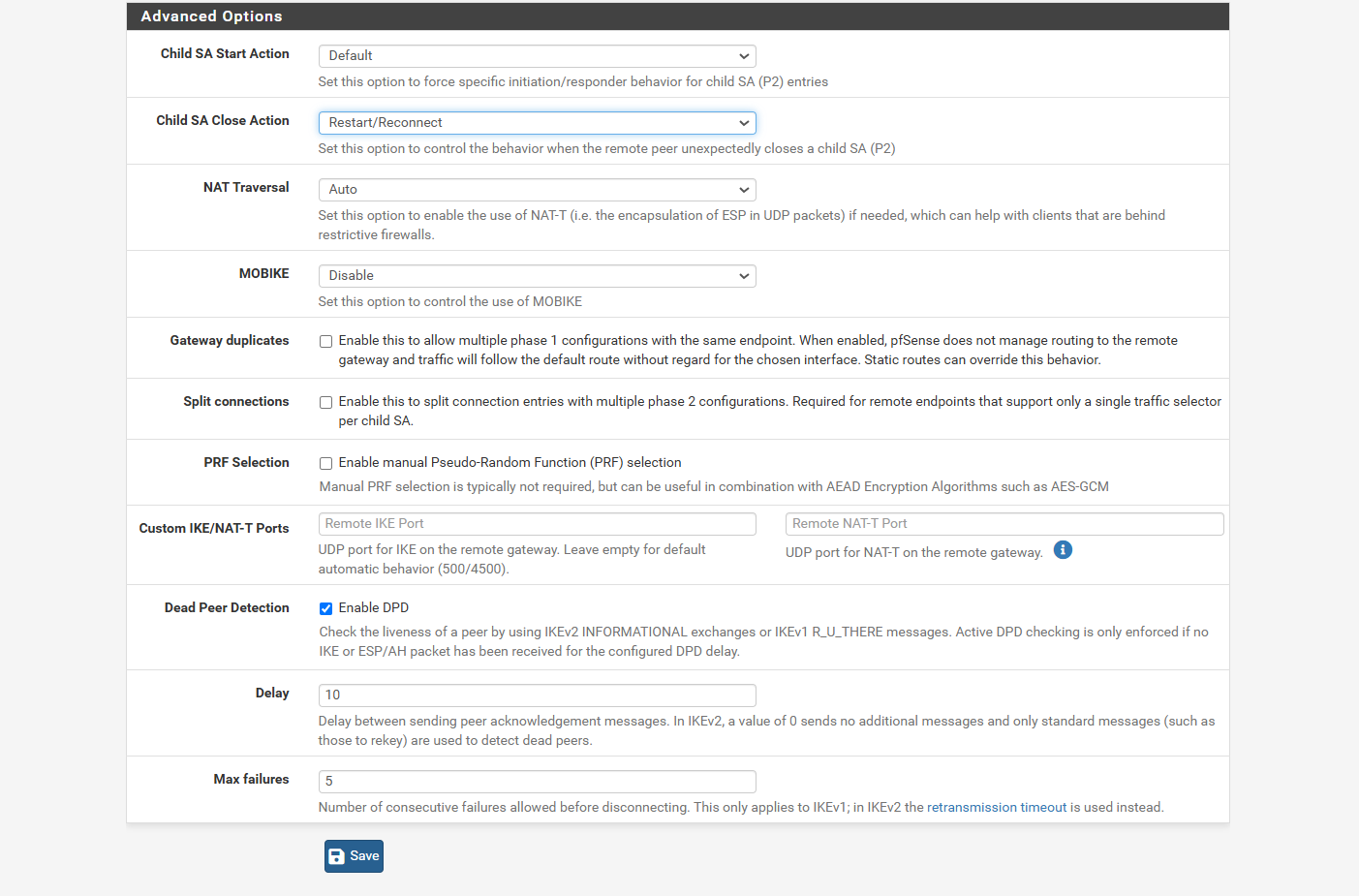
Task: Click the Custom IKE/NAT-T Ports row label
Action: [214, 529]
